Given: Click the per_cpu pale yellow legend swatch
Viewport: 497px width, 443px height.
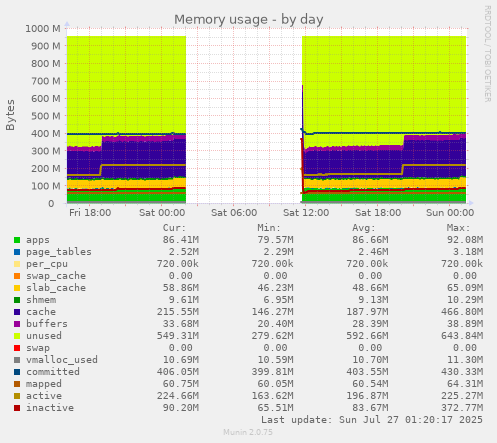Looking at the screenshot, I should pos(17,264).
